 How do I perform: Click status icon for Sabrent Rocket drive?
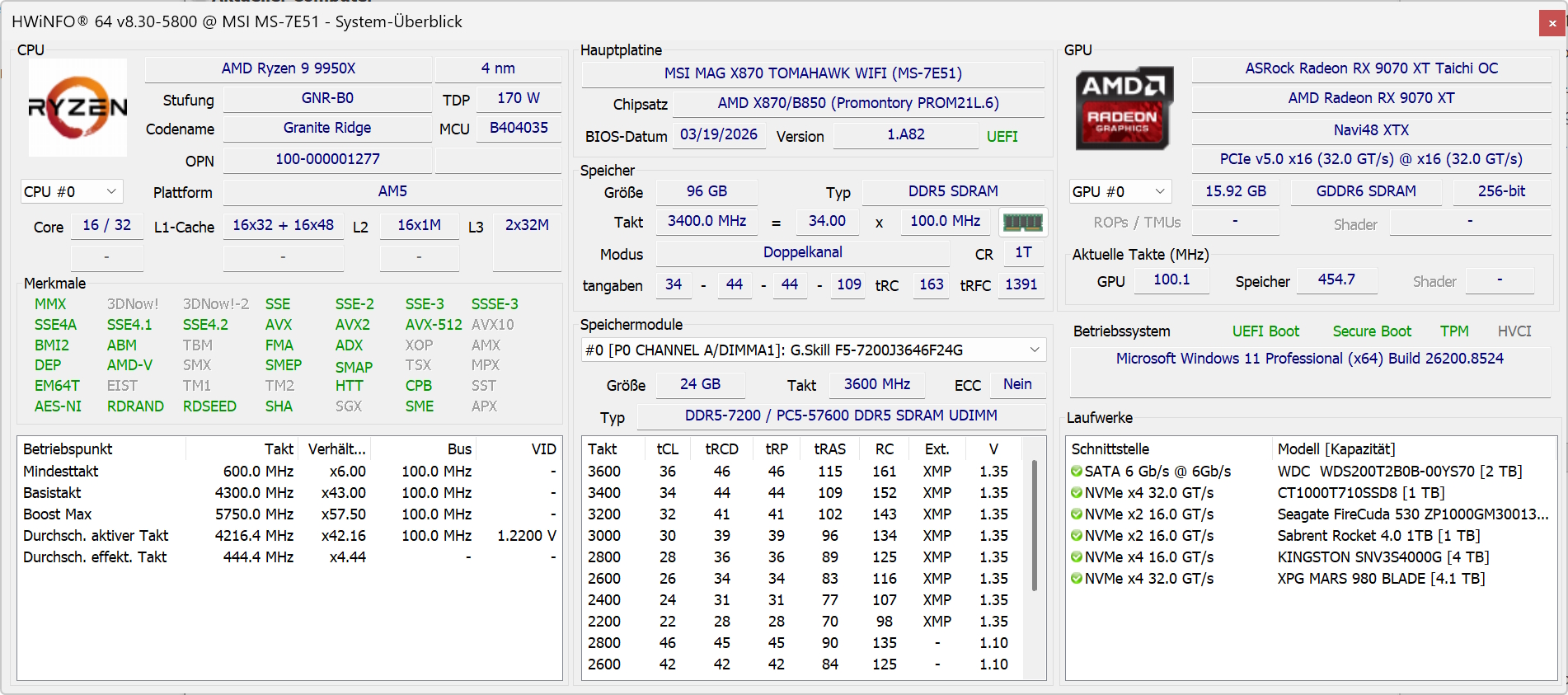(x=1077, y=536)
